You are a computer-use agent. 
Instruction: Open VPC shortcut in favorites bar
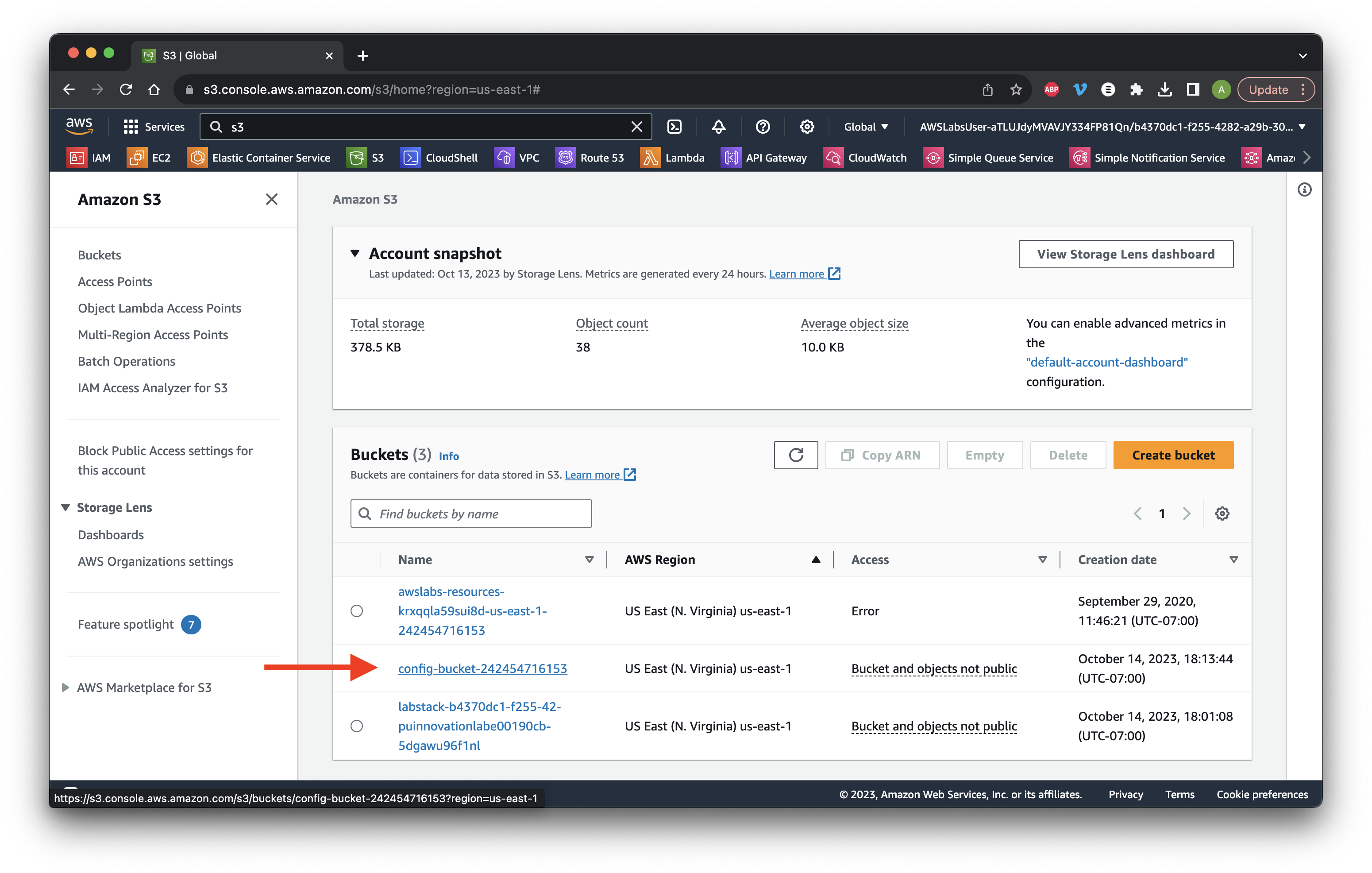click(x=516, y=158)
